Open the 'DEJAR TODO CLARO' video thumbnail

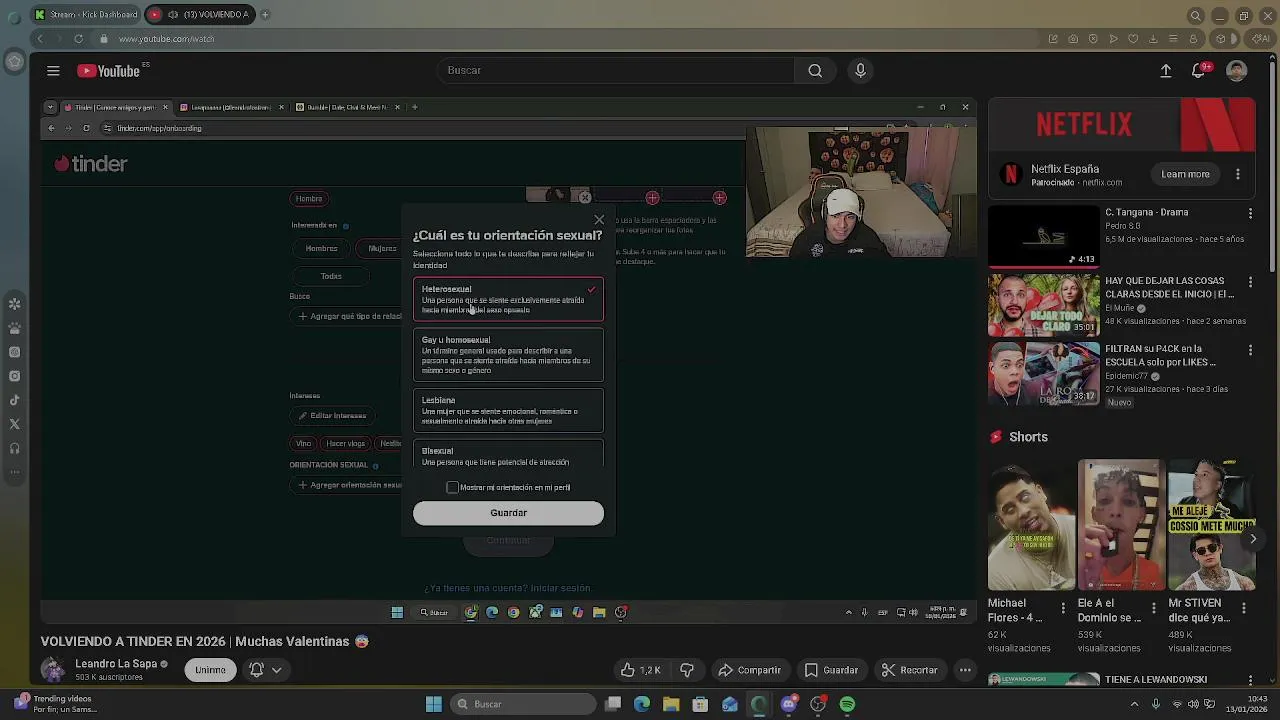coord(1044,305)
